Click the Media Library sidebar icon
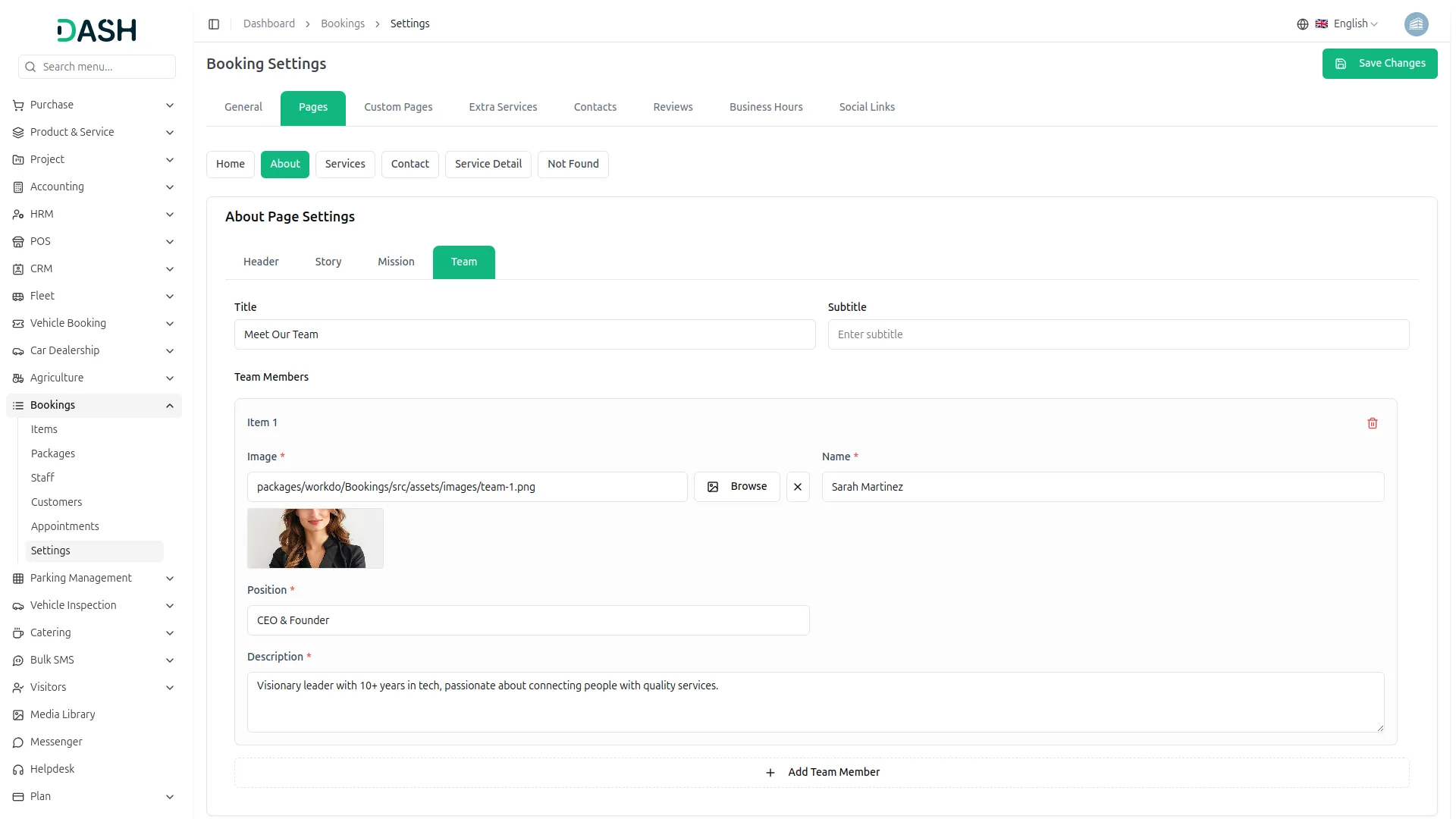Viewport: 1456px width, 819px height. 18,714
